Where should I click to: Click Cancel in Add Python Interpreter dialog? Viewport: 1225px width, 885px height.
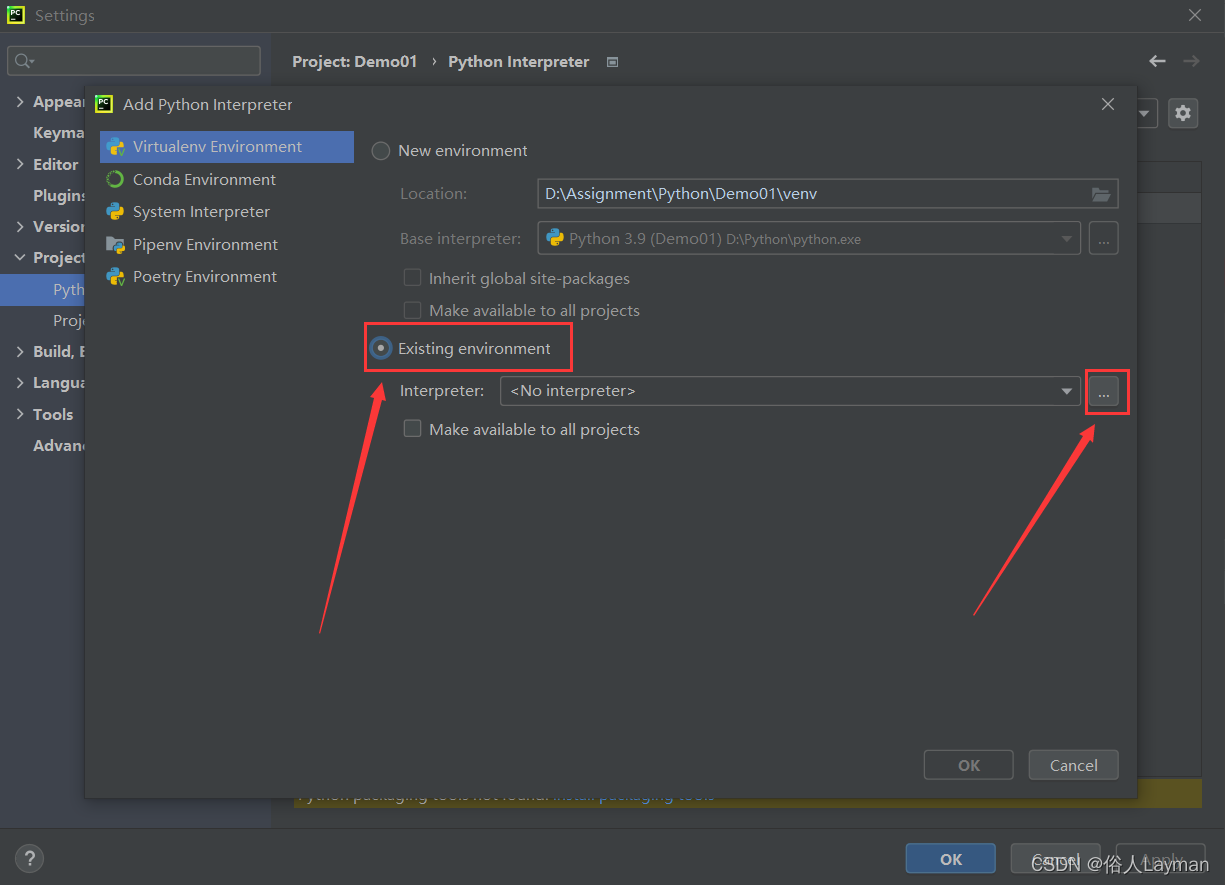tap(1074, 765)
